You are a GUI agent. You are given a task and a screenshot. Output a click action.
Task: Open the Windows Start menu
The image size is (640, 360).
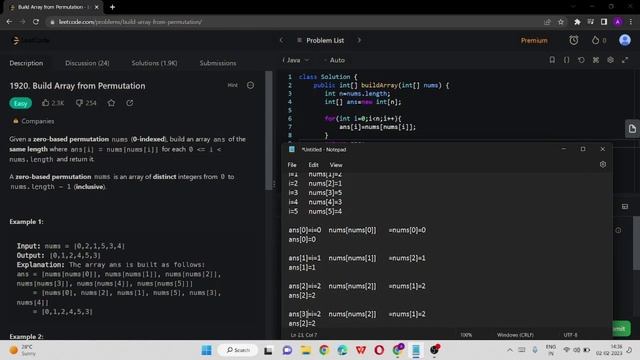click(x=207, y=350)
